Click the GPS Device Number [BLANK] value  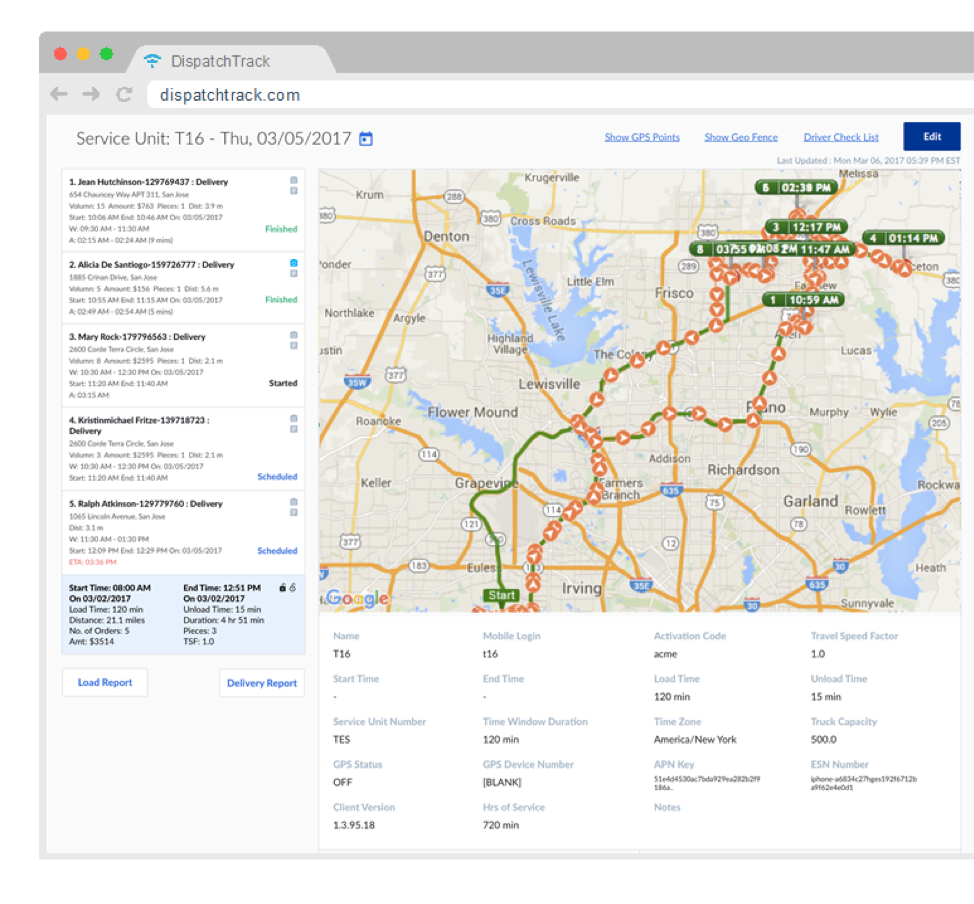click(502, 782)
